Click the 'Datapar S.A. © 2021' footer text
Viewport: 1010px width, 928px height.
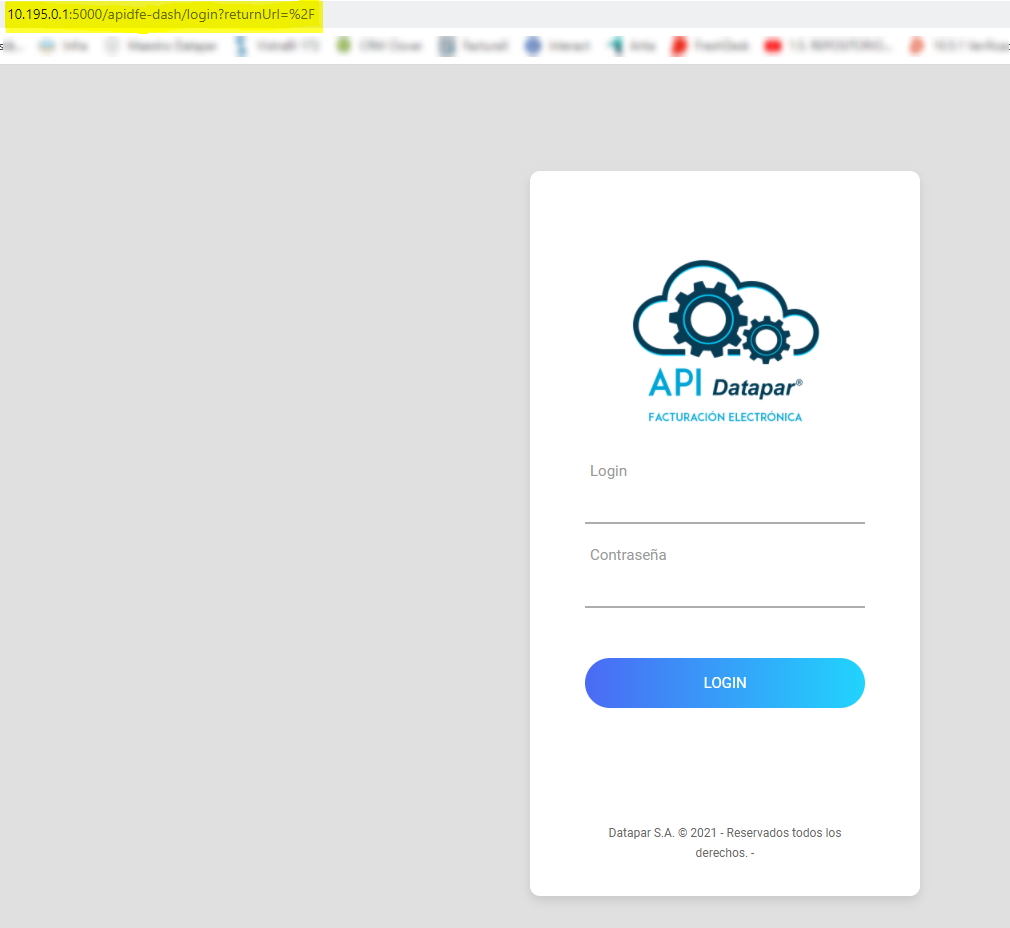coord(725,842)
